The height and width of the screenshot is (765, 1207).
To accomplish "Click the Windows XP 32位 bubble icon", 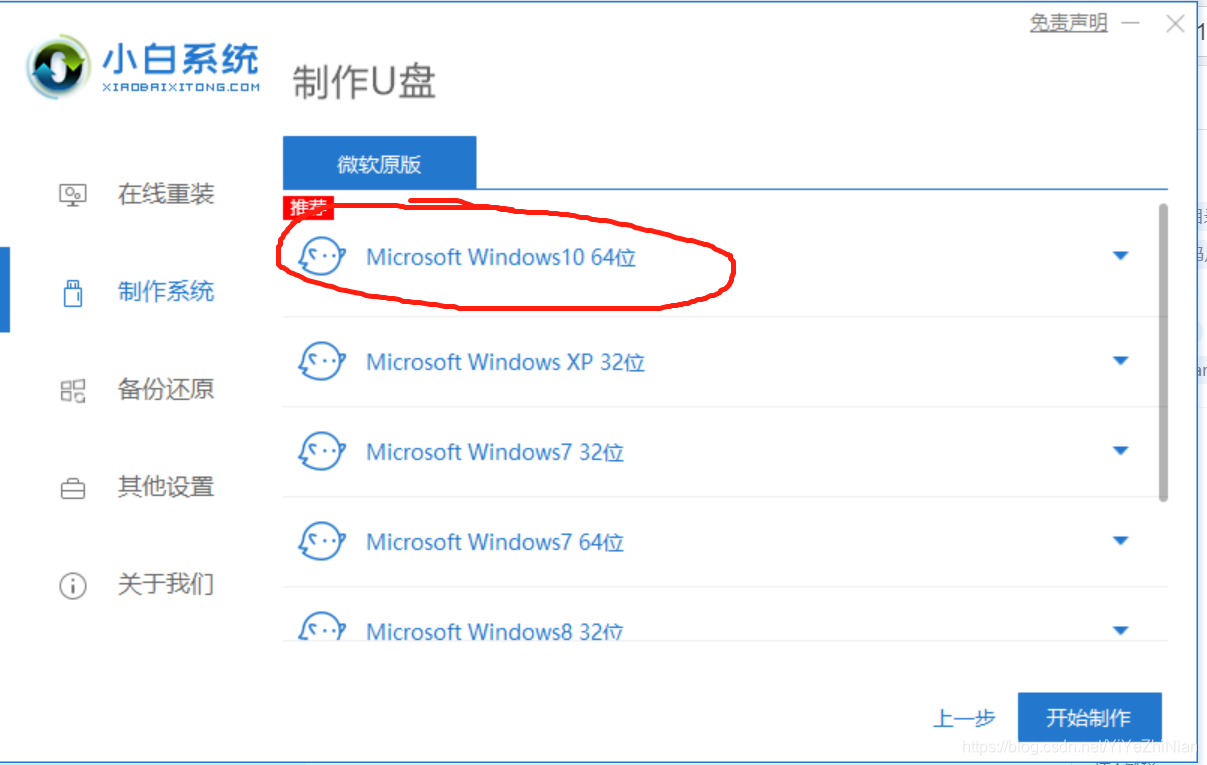I will [321, 362].
